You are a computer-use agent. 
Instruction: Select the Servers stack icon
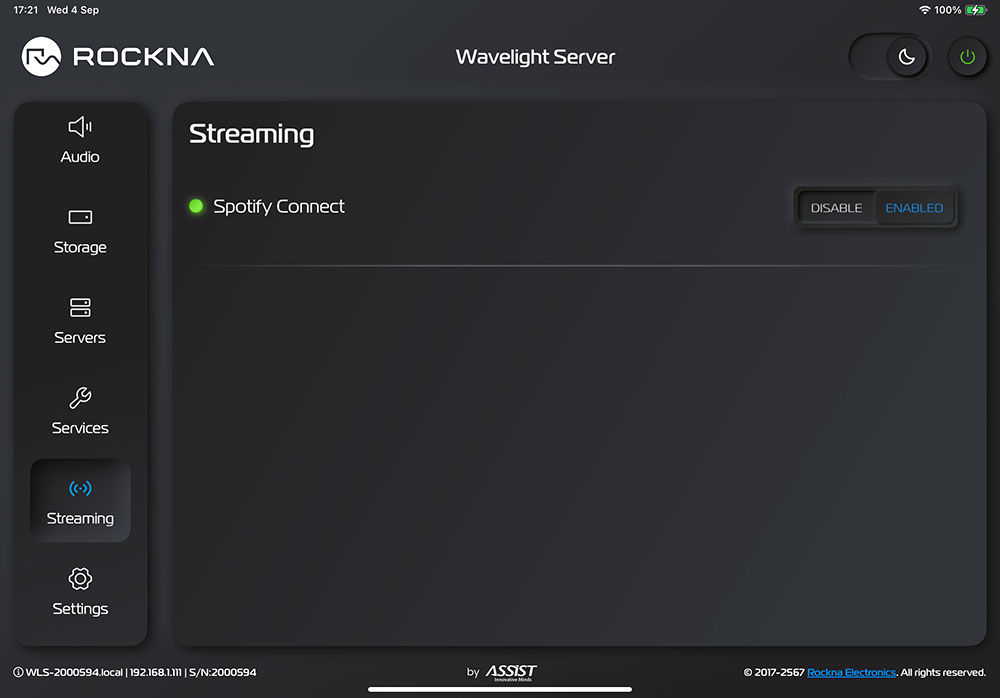coord(80,307)
